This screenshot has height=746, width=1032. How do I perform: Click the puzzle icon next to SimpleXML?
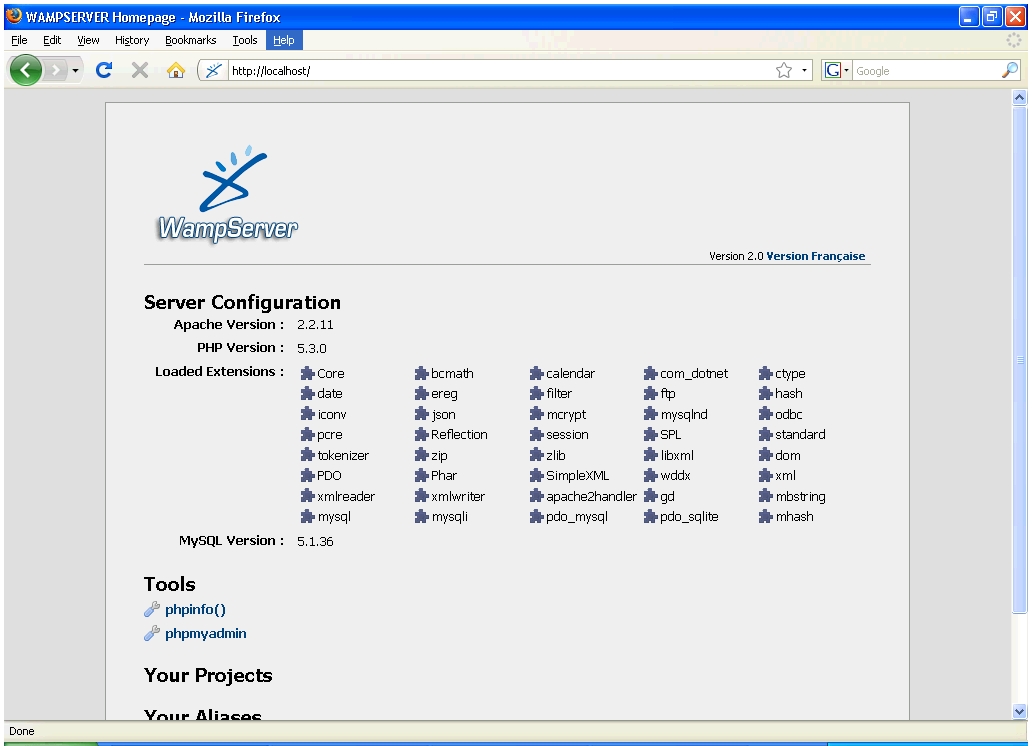point(536,475)
